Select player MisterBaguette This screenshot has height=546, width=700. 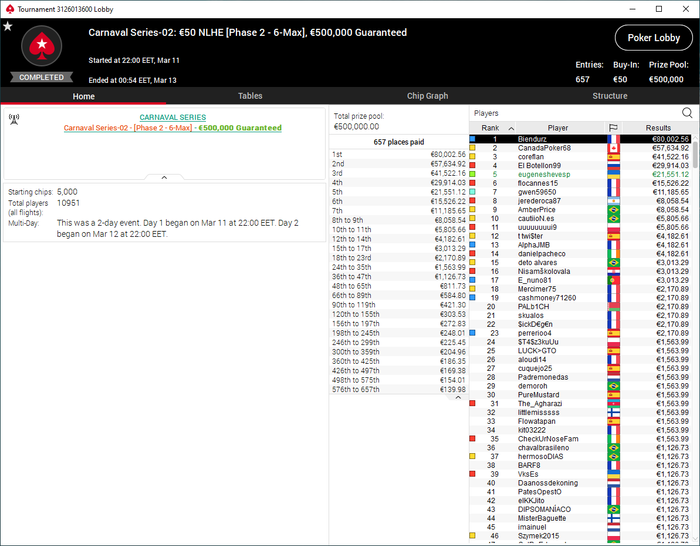coord(581,518)
